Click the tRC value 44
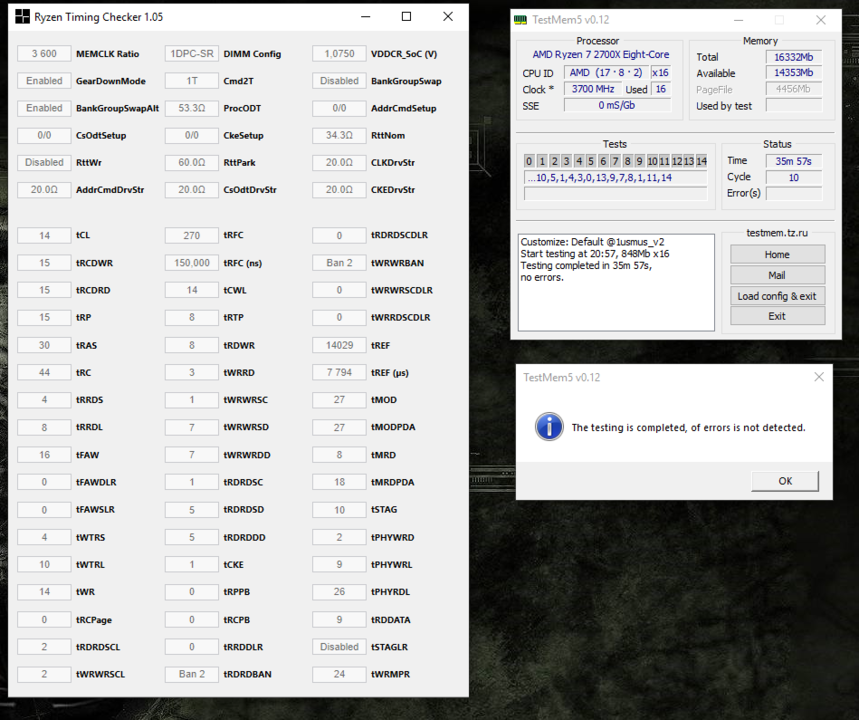 coord(44,372)
